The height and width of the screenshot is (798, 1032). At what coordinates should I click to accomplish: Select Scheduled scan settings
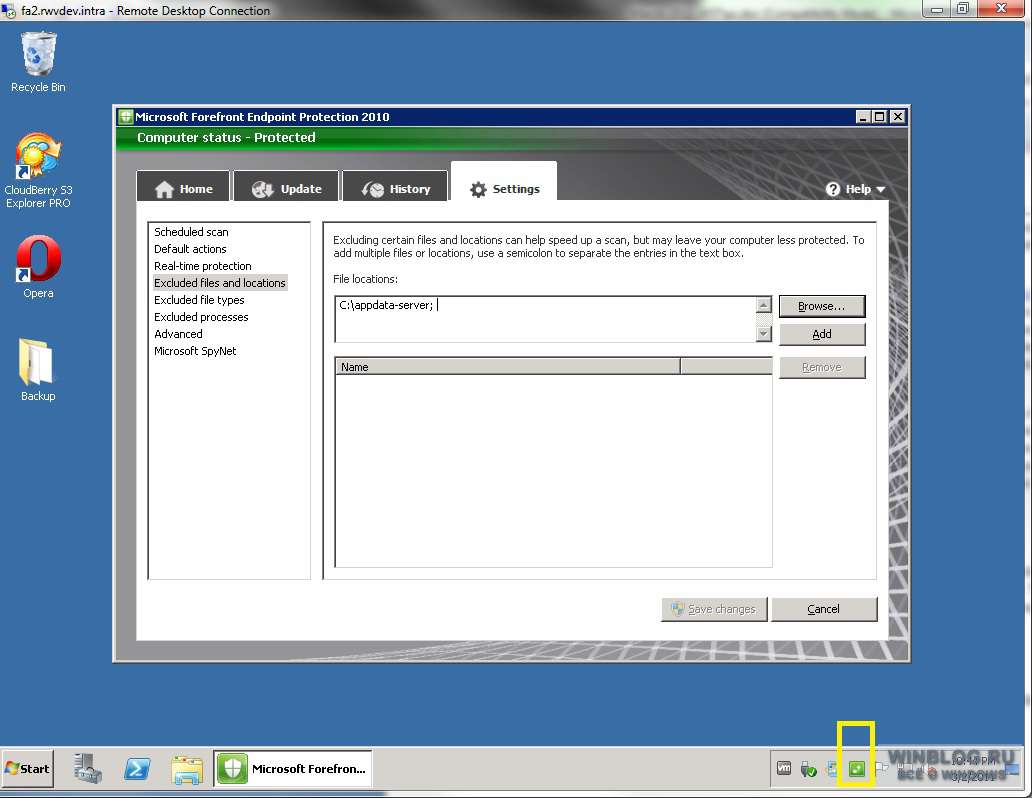pyautogui.click(x=191, y=232)
